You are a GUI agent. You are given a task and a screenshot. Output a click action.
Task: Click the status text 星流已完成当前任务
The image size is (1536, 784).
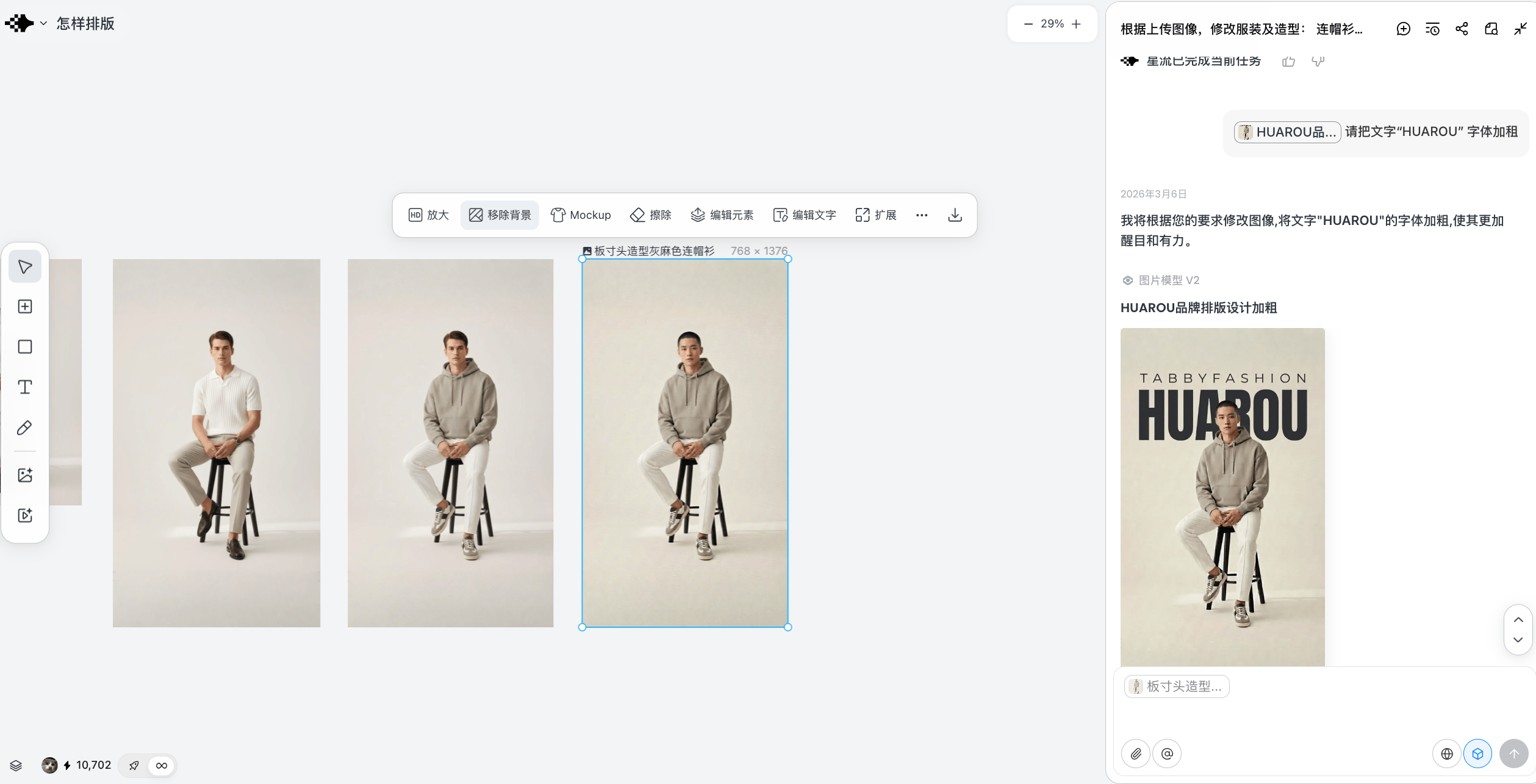tap(1204, 62)
